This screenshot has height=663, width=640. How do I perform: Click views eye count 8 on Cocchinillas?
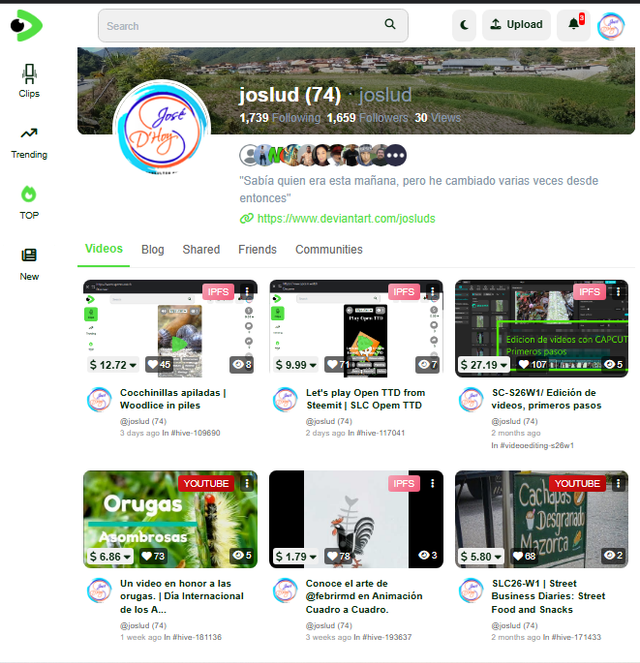[x=242, y=364]
